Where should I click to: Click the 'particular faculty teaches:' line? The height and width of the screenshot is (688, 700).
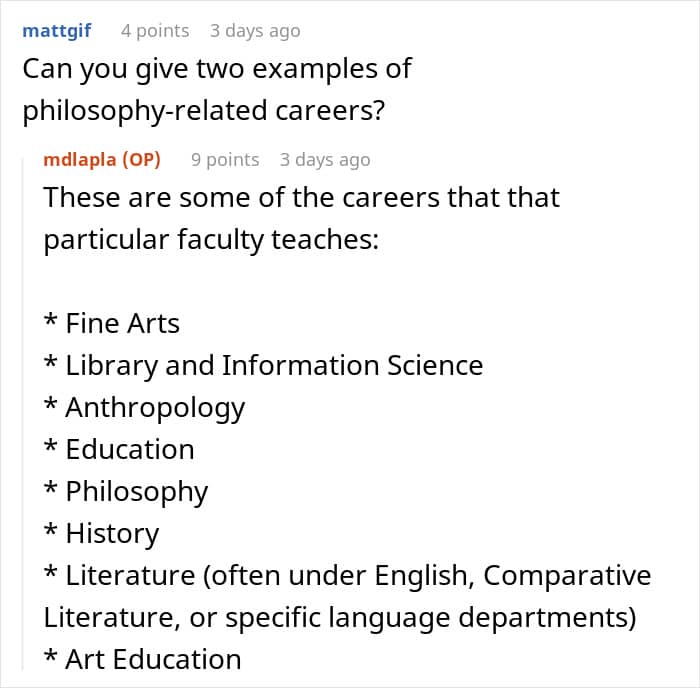tap(211, 239)
